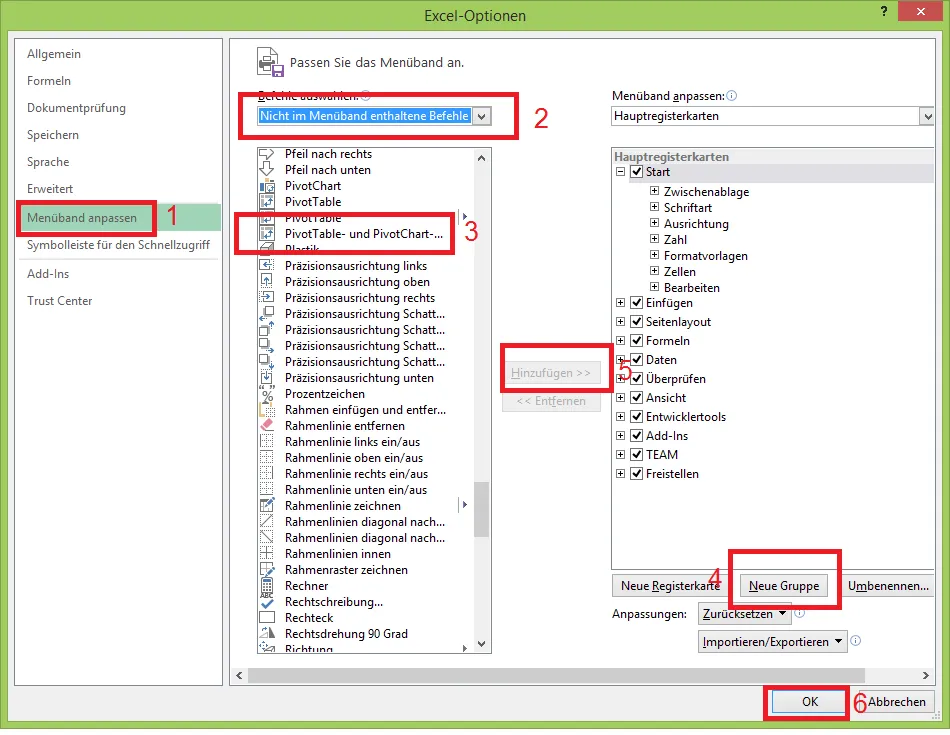Expand the Seitenlayout tree node

coord(620,322)
